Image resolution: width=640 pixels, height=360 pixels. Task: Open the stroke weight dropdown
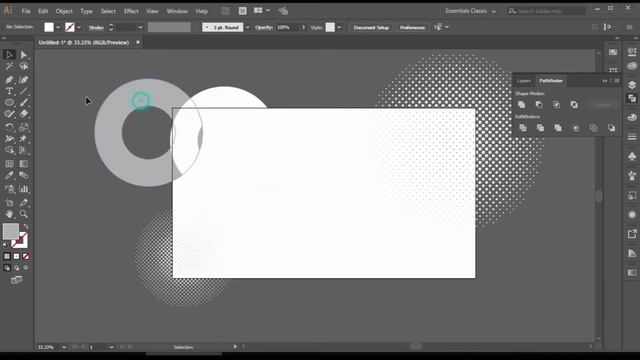click(x=140, y=27)
